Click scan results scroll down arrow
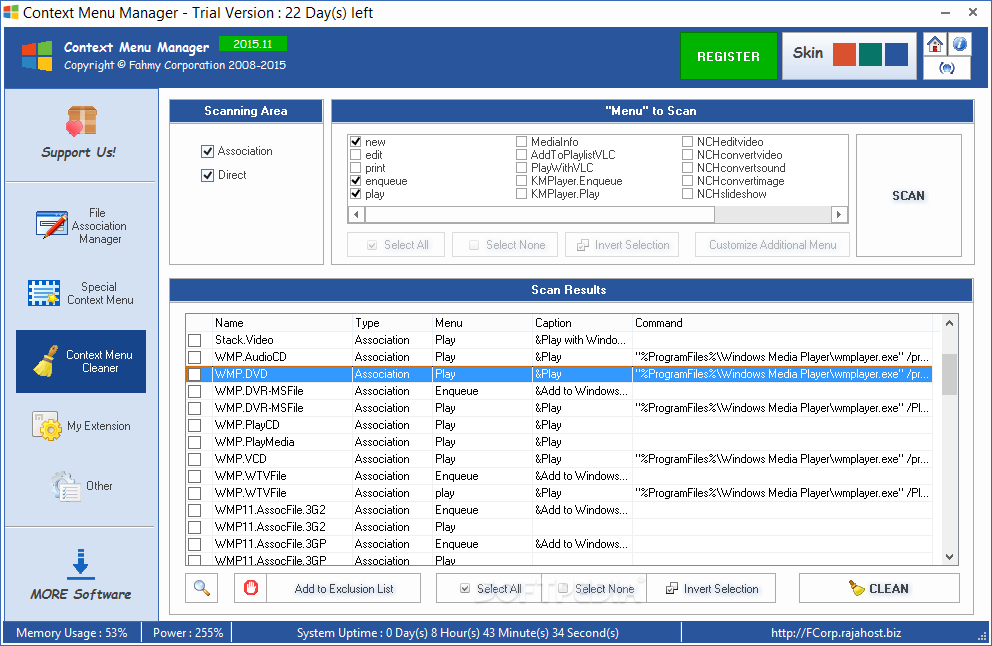This screenshot has height=646, width=992. pyautogui.click(x=949, y=557)
